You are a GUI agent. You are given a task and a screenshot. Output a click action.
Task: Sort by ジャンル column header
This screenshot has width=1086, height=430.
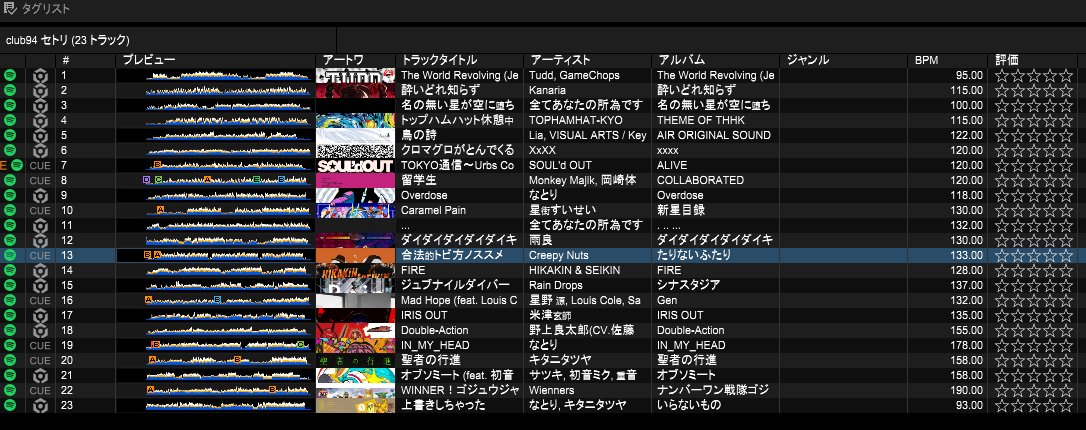pyautogui.click(x=844, y=60)
